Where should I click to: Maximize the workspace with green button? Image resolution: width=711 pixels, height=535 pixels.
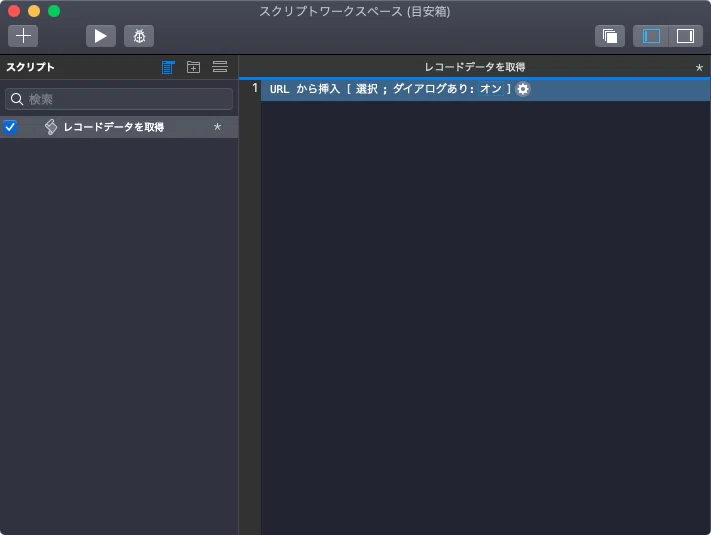(54, 11)
